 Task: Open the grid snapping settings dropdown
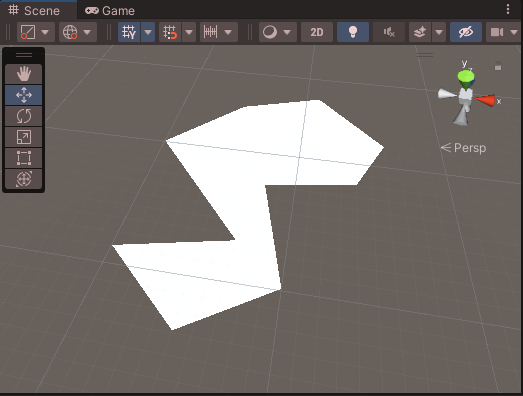(189, 32)
